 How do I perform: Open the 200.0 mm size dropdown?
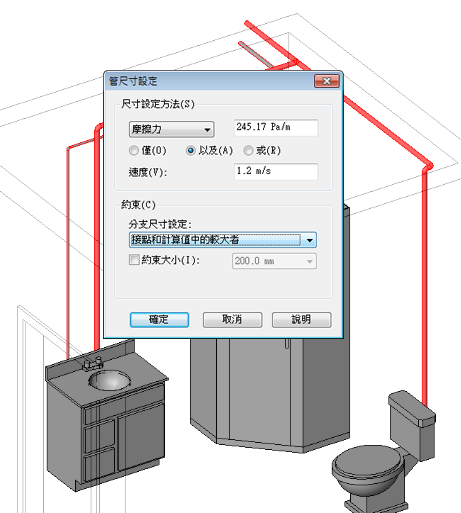[x=274, y=261]
